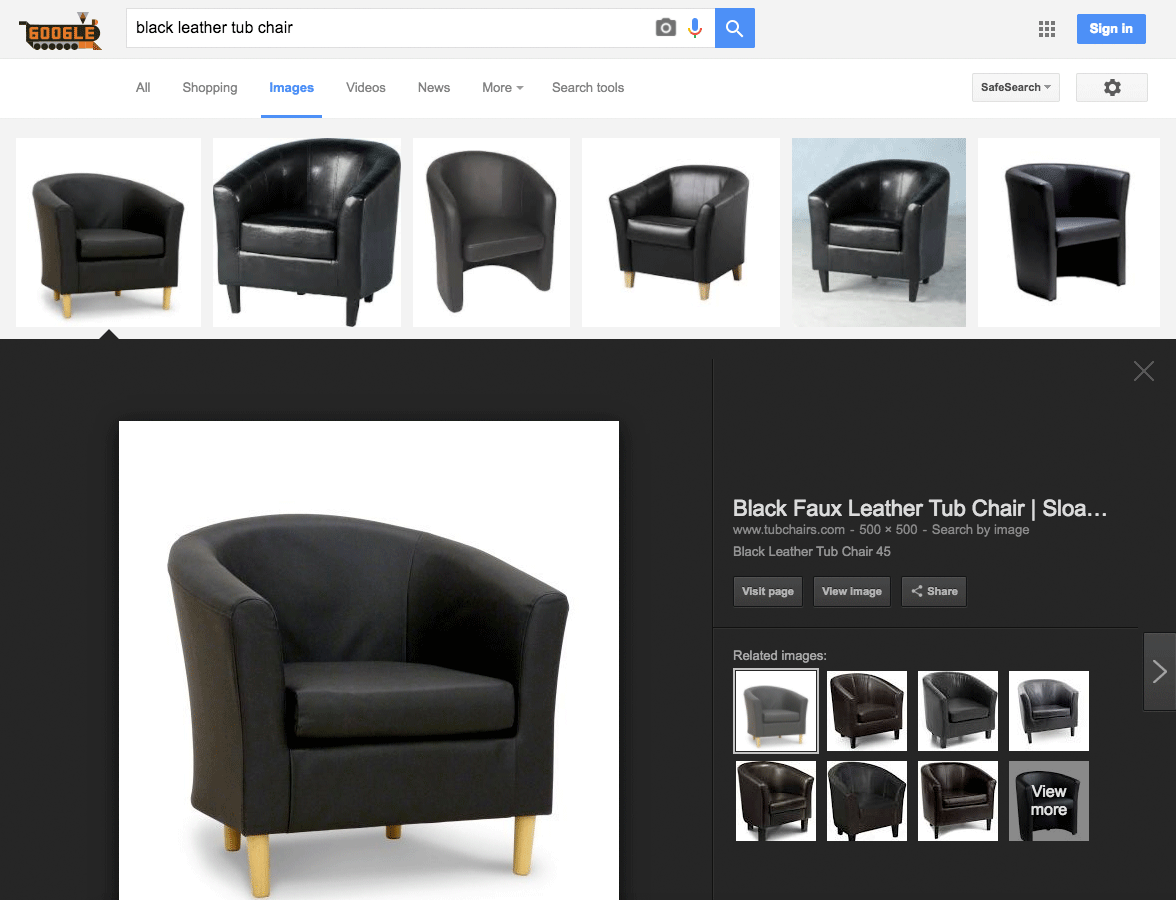Click the Share button
The height and width of the screenshot is (900, 1176).
934,591
